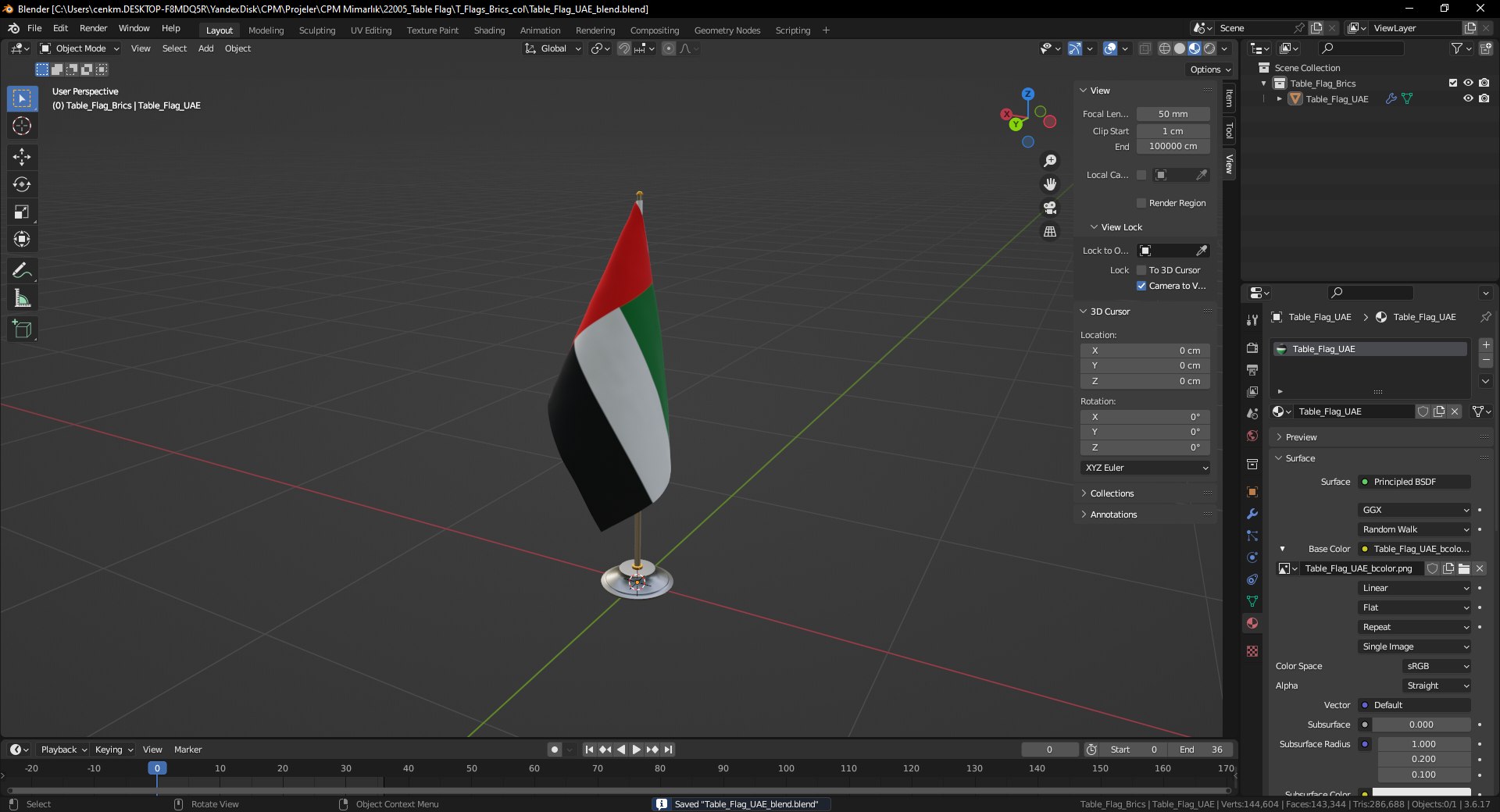Screen dimensions: 1500x812
Task: Open Global transform orientation dropdown
Action: point(553,48)
